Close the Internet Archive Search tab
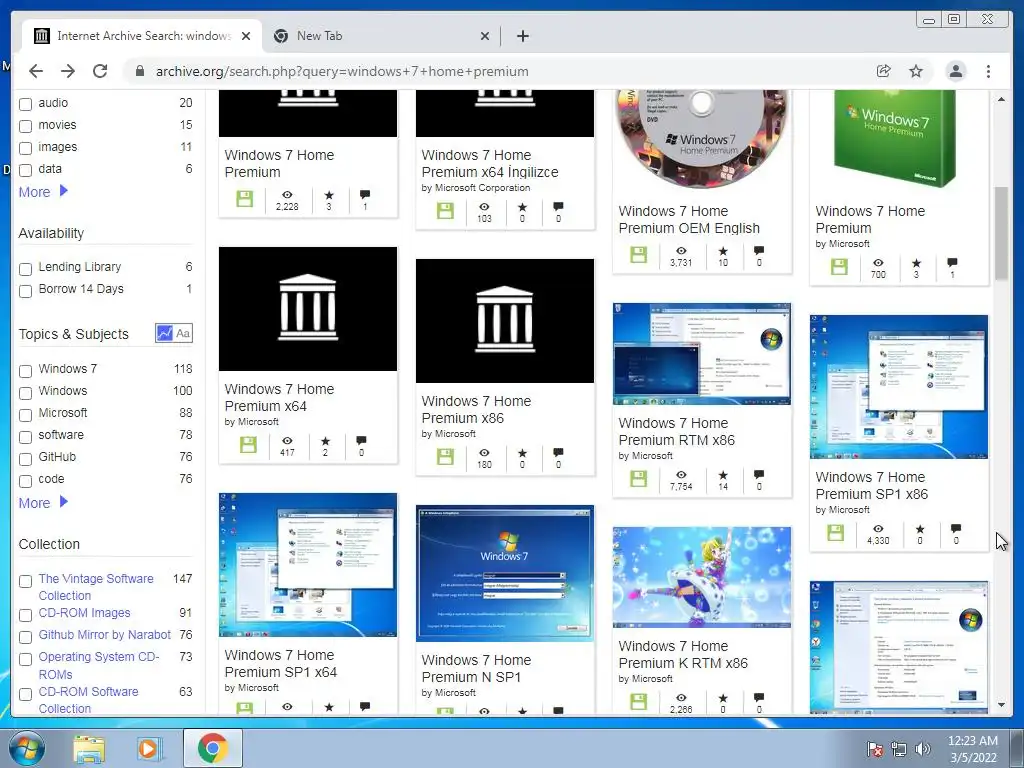 pyautogui.click(x=246, y=36)
